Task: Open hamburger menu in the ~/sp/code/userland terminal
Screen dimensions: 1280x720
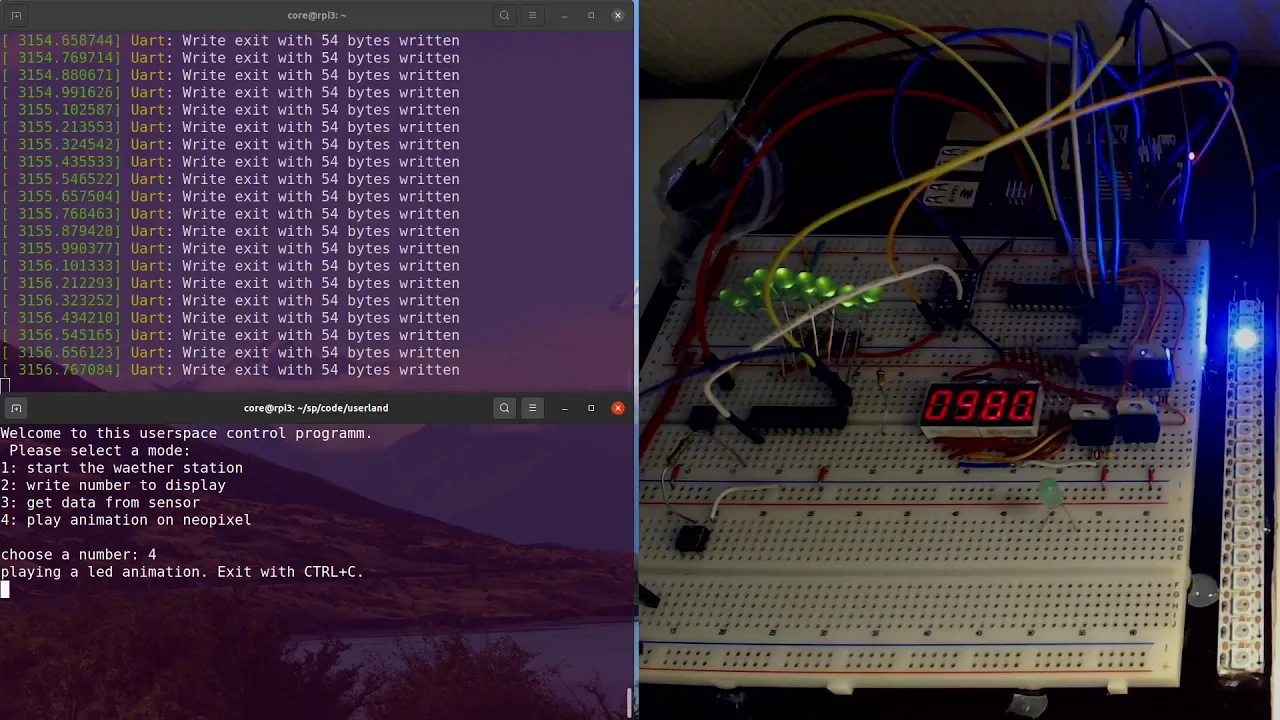Action: [532, 408]
